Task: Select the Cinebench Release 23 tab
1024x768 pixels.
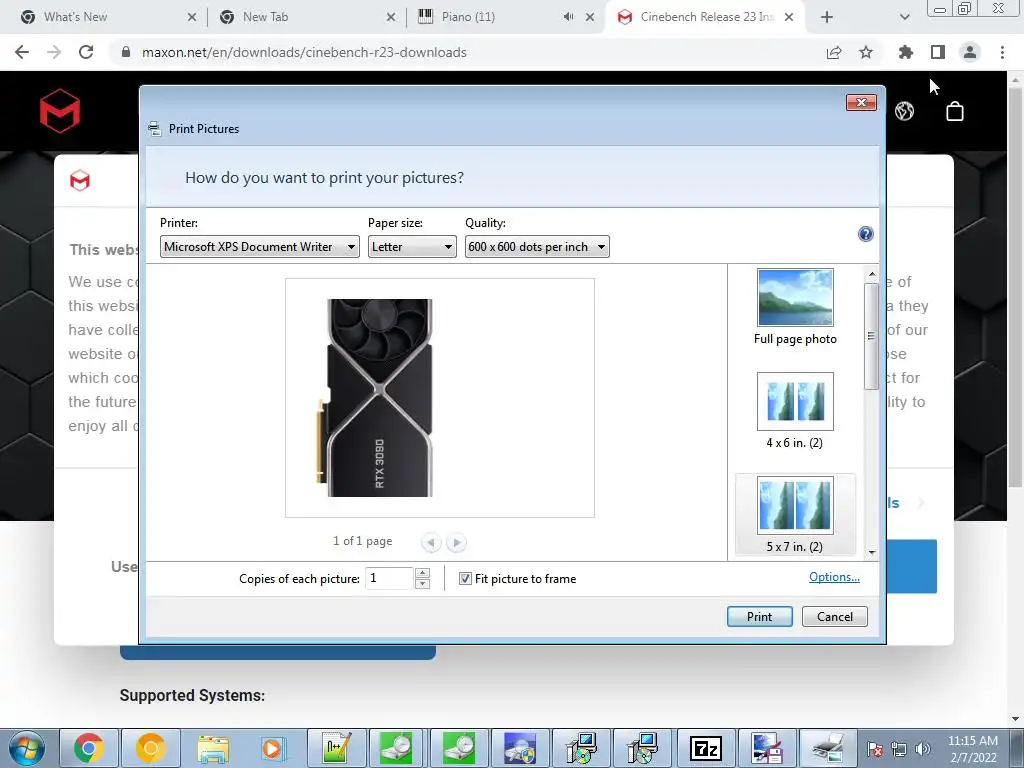Action: pos(705,17)
